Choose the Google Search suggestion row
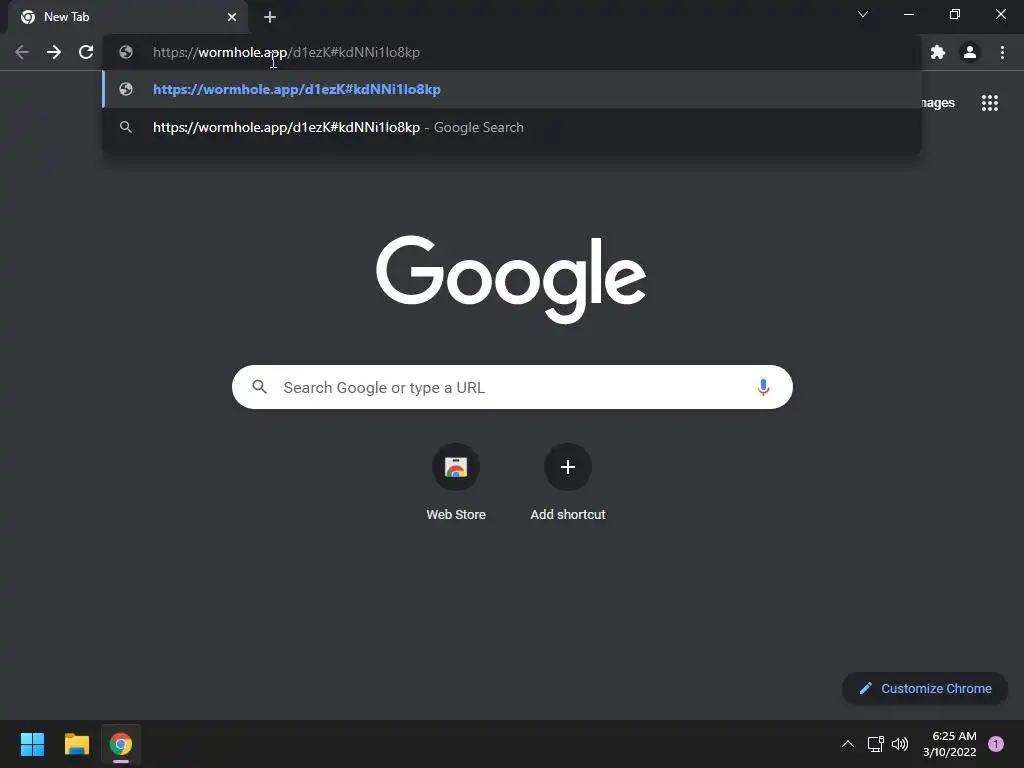Image resolution: width=1024 pixels, height=768 pixels. pyautogui.click(x=512, y=127)
